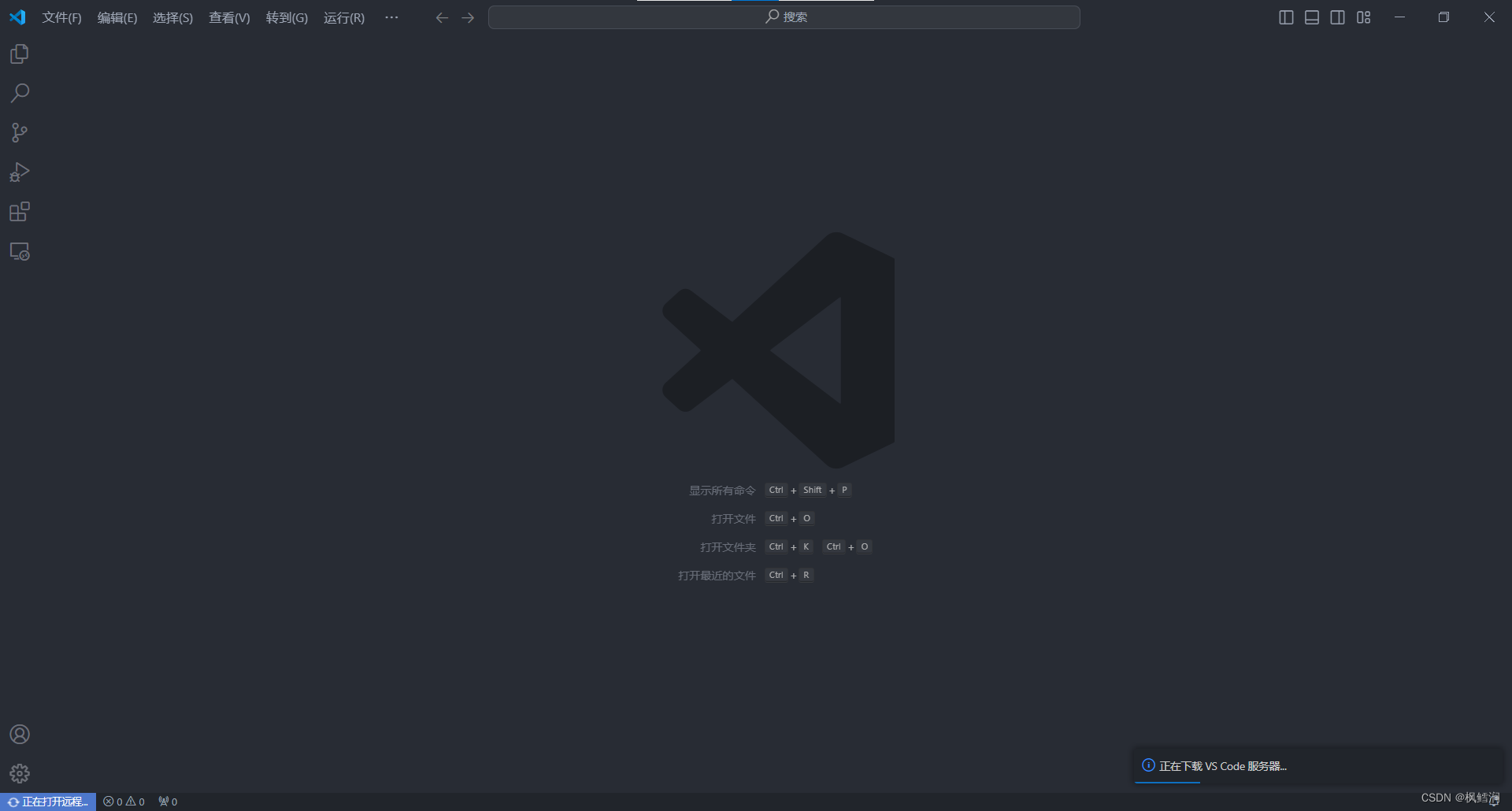The image size is (1512, 811).
Task: Open the Accounts menu icon
Action: (20, 735)
